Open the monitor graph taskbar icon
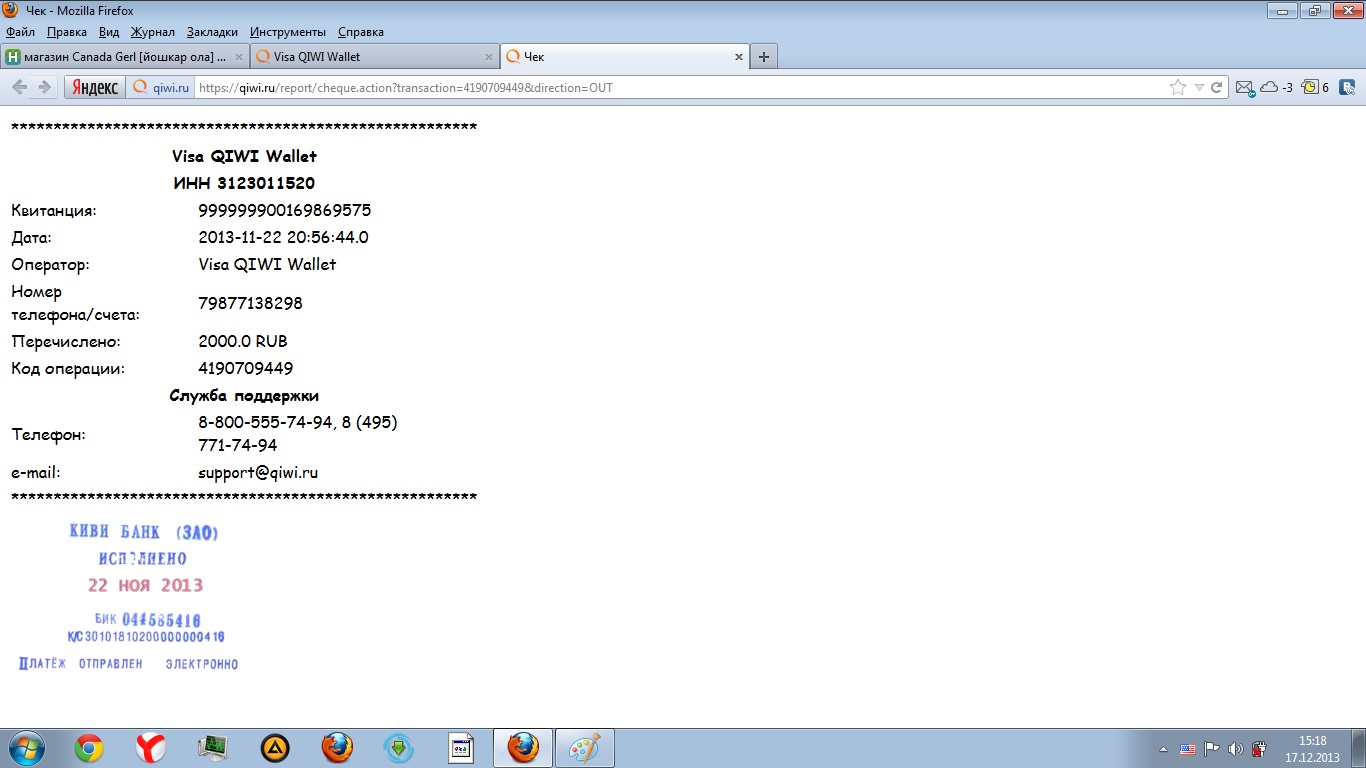 click(x=213, y=748)
